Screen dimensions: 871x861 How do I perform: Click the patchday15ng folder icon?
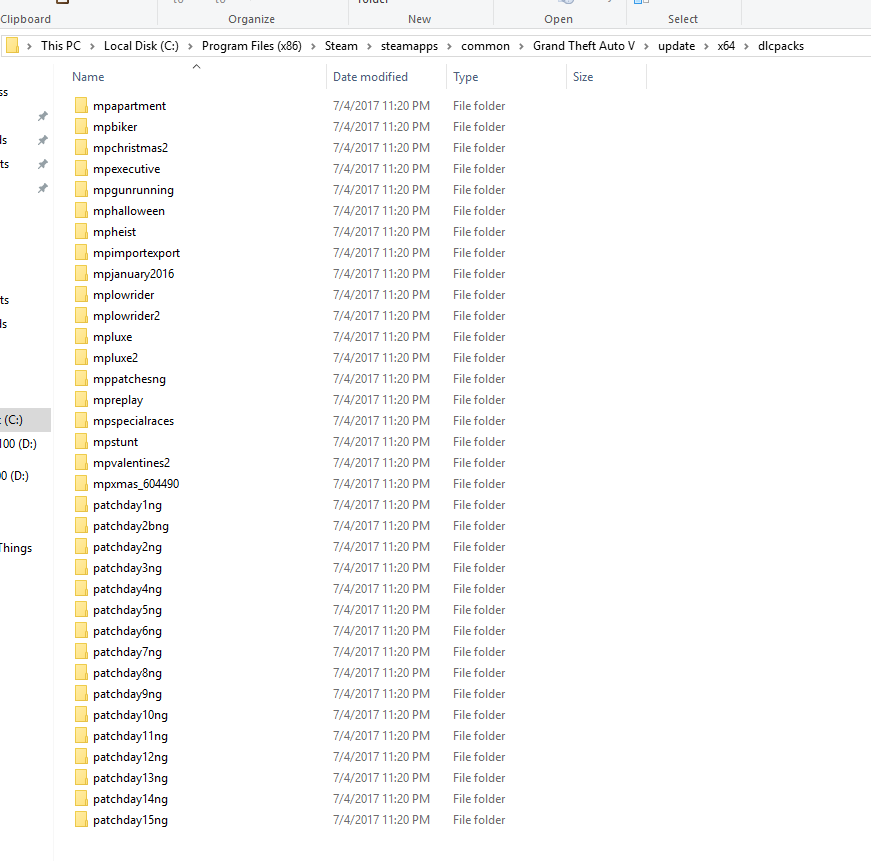pyautogui.click(x=81, y=819)
